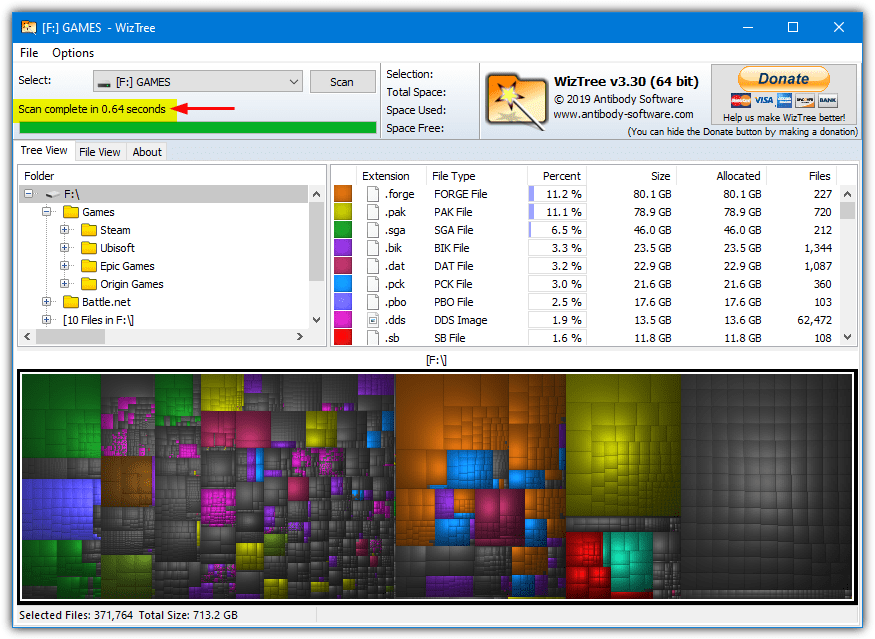
Task: Open the www.antibody-software.com link
Action: (x=623, y=114)
